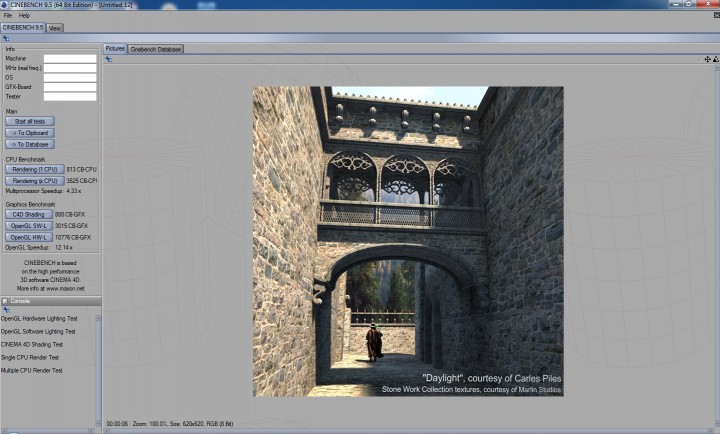The image size is (720, 434).
Task: Run the OpenGL SW-L test
Action: click(x=28, y=226)
